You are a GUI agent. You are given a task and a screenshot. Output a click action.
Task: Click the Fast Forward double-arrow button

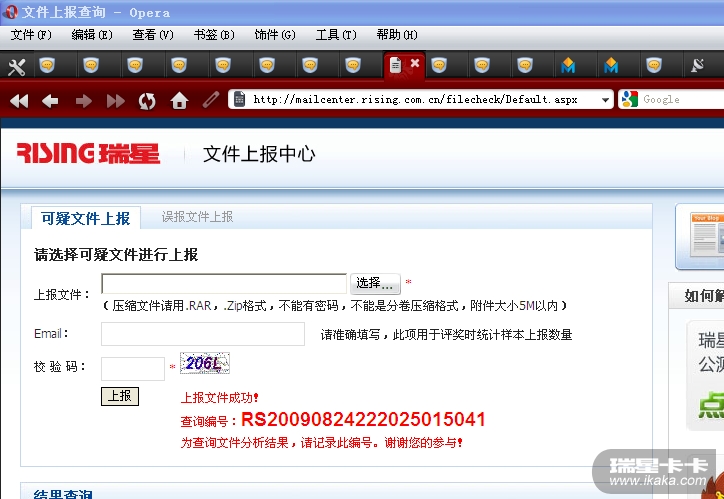click(x=115, y=101)
